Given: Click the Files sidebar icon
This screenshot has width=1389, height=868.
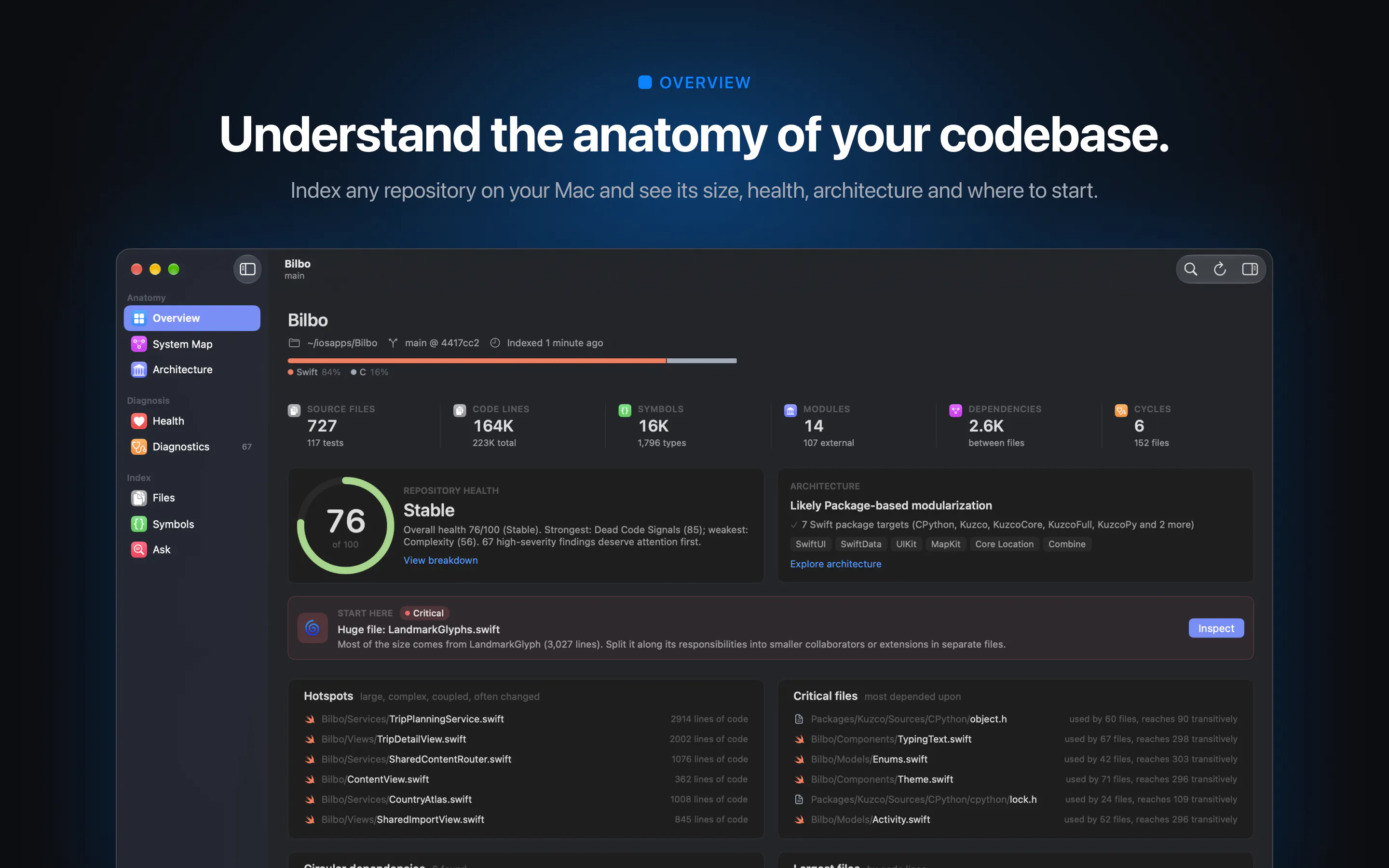Looking at the screenshot, I should (x=139, y=498).
